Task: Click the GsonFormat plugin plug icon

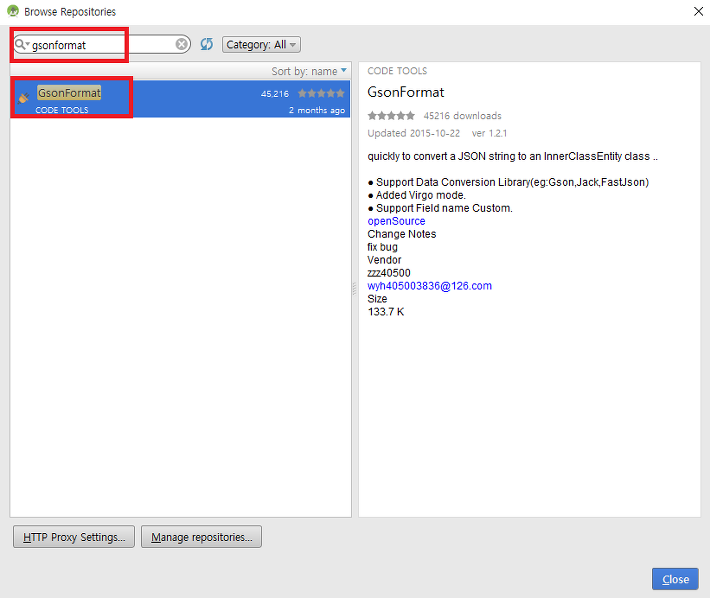Action: 24,98
